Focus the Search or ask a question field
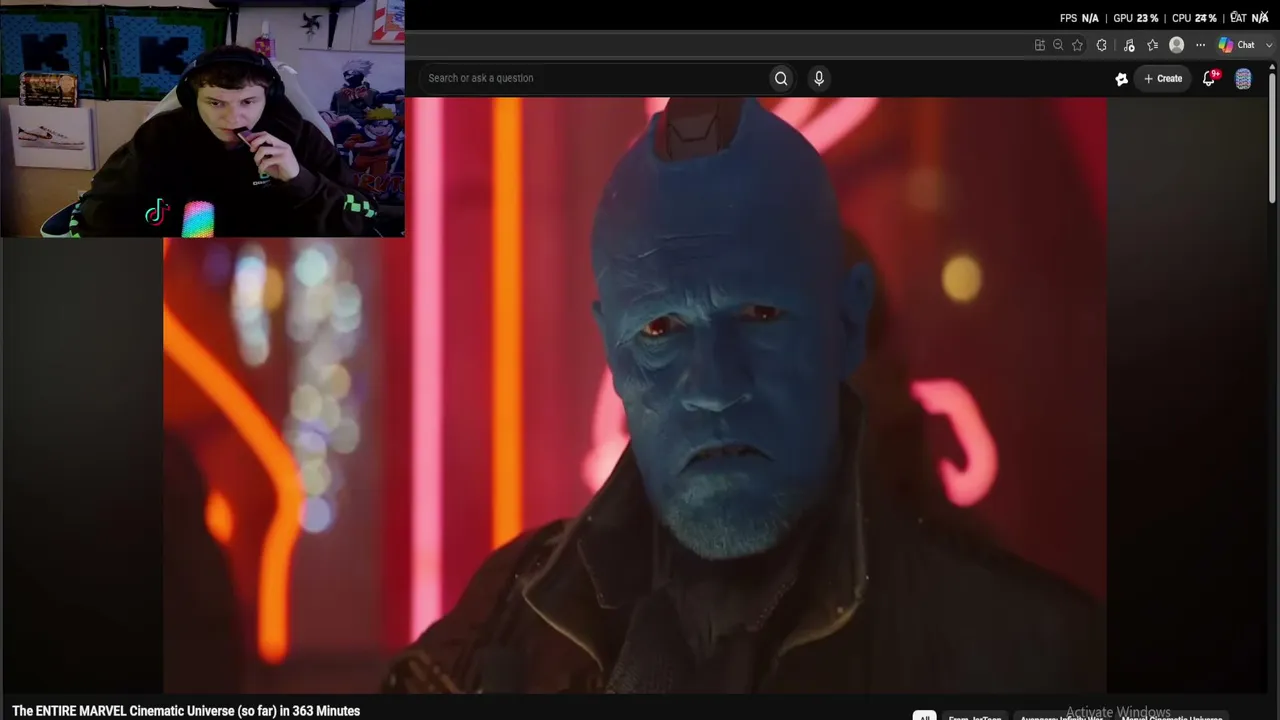This screenshot has height=720, width=1280. click(x=594, y=78)
